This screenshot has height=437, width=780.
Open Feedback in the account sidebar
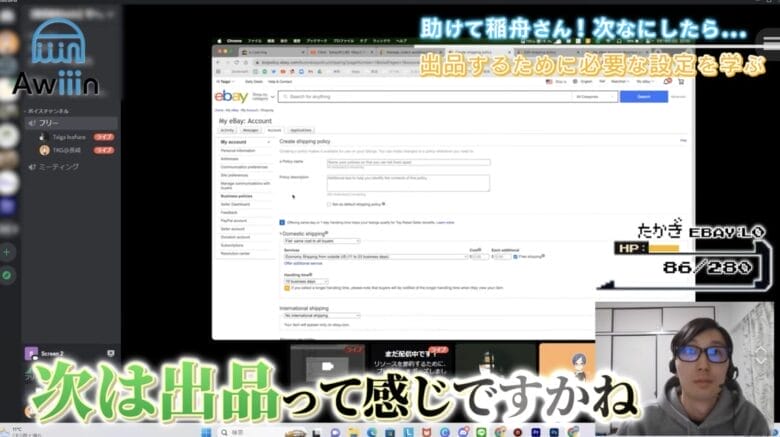(229, 213)
